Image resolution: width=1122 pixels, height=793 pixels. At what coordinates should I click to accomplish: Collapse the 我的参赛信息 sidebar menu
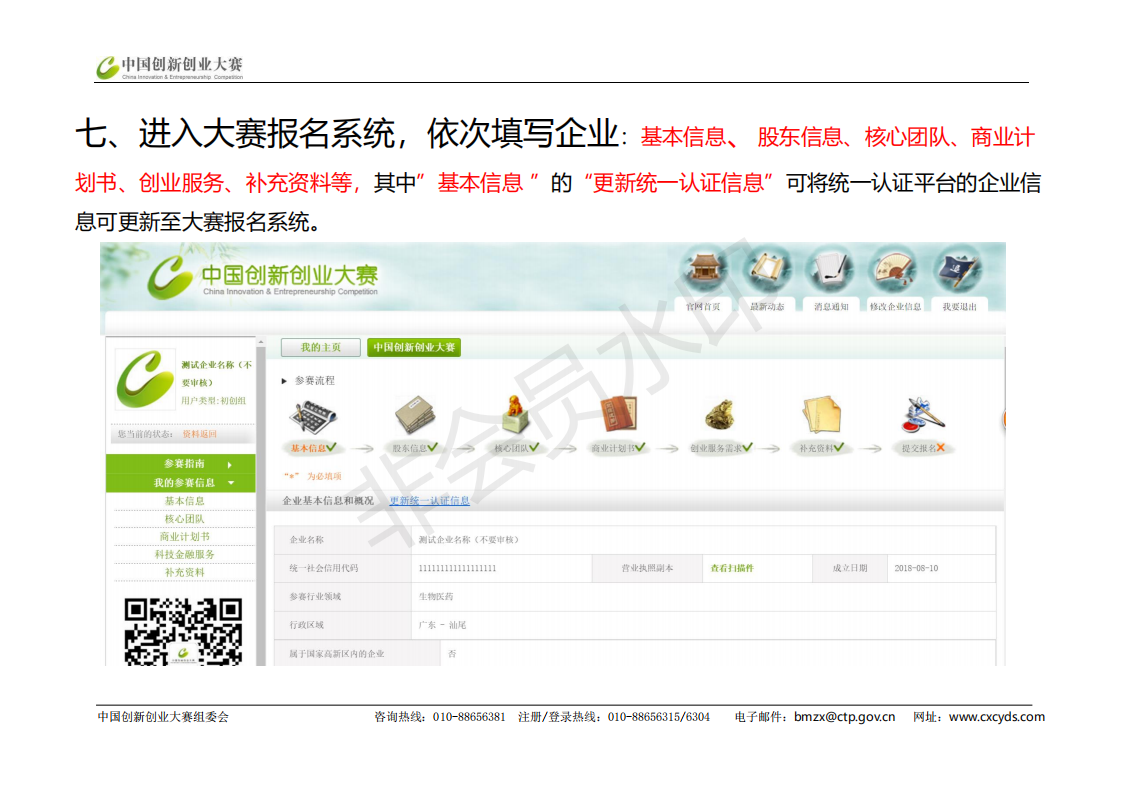[180, 483]
